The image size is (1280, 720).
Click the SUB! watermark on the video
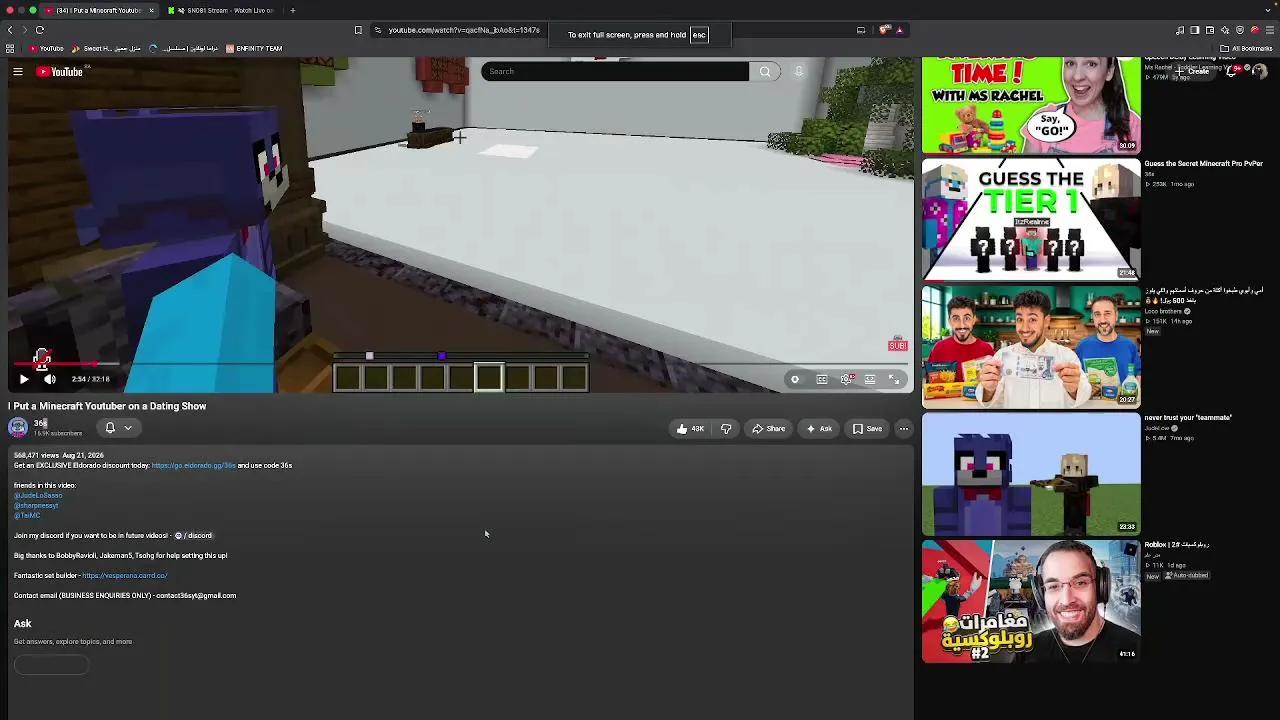(x=898, y=346)
